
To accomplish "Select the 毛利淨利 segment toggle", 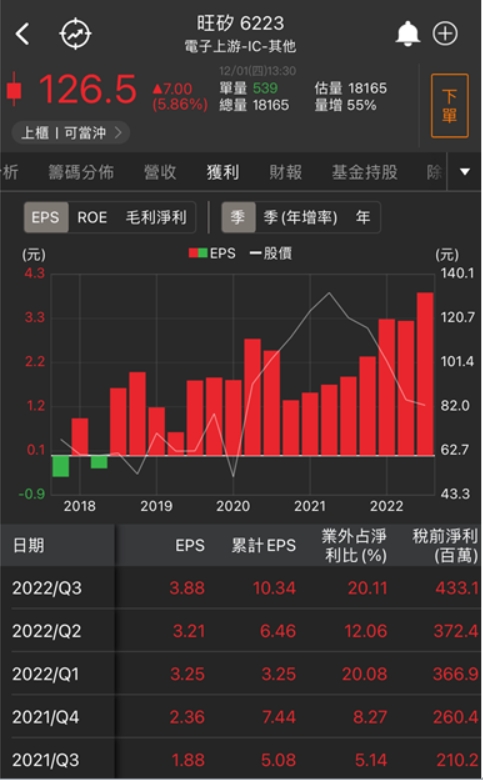I will pos(156,217).
